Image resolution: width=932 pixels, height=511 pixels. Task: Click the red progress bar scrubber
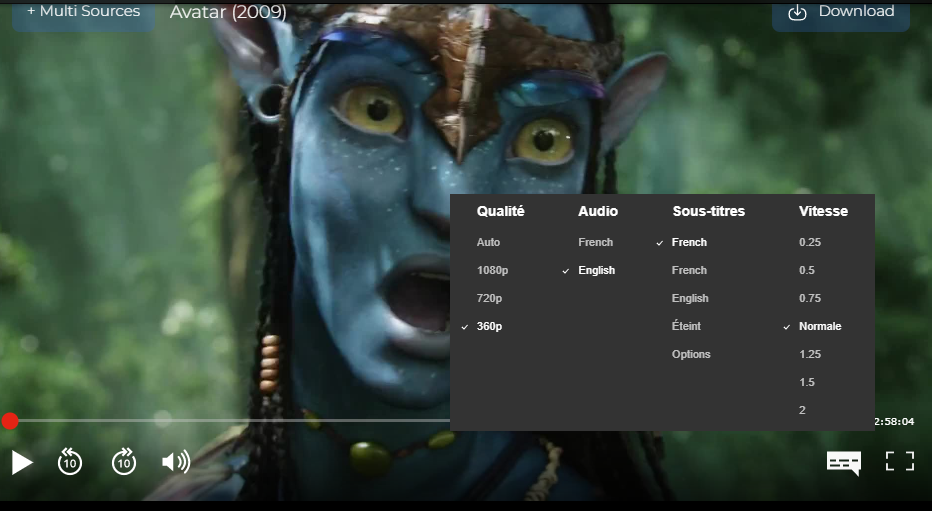(9, 421)
